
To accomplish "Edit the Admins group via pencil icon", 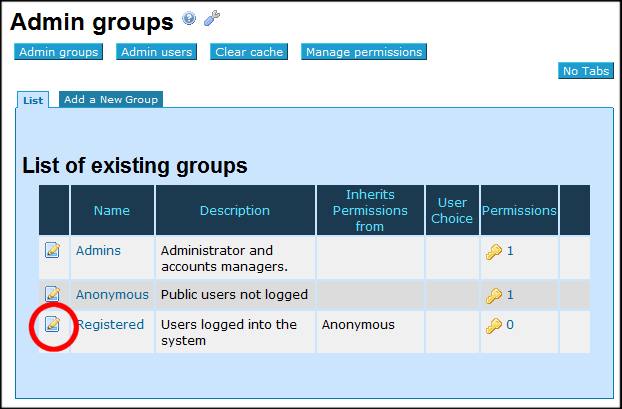I will click(53, 250).
